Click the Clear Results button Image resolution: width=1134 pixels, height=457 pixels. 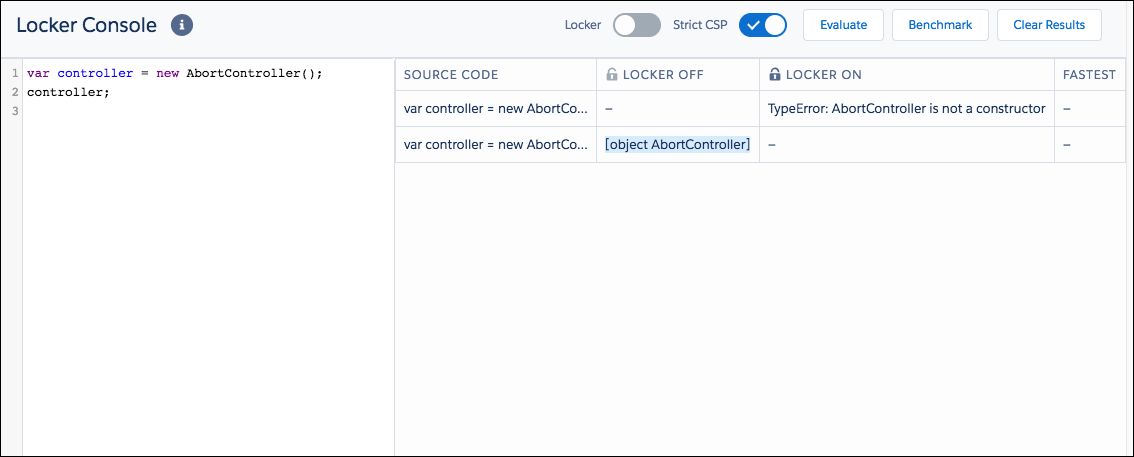(x=1049, y=25)
